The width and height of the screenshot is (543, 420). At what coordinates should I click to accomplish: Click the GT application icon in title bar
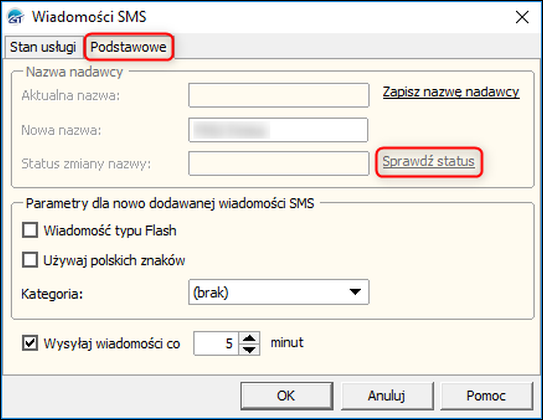click(x=16, y=17)
